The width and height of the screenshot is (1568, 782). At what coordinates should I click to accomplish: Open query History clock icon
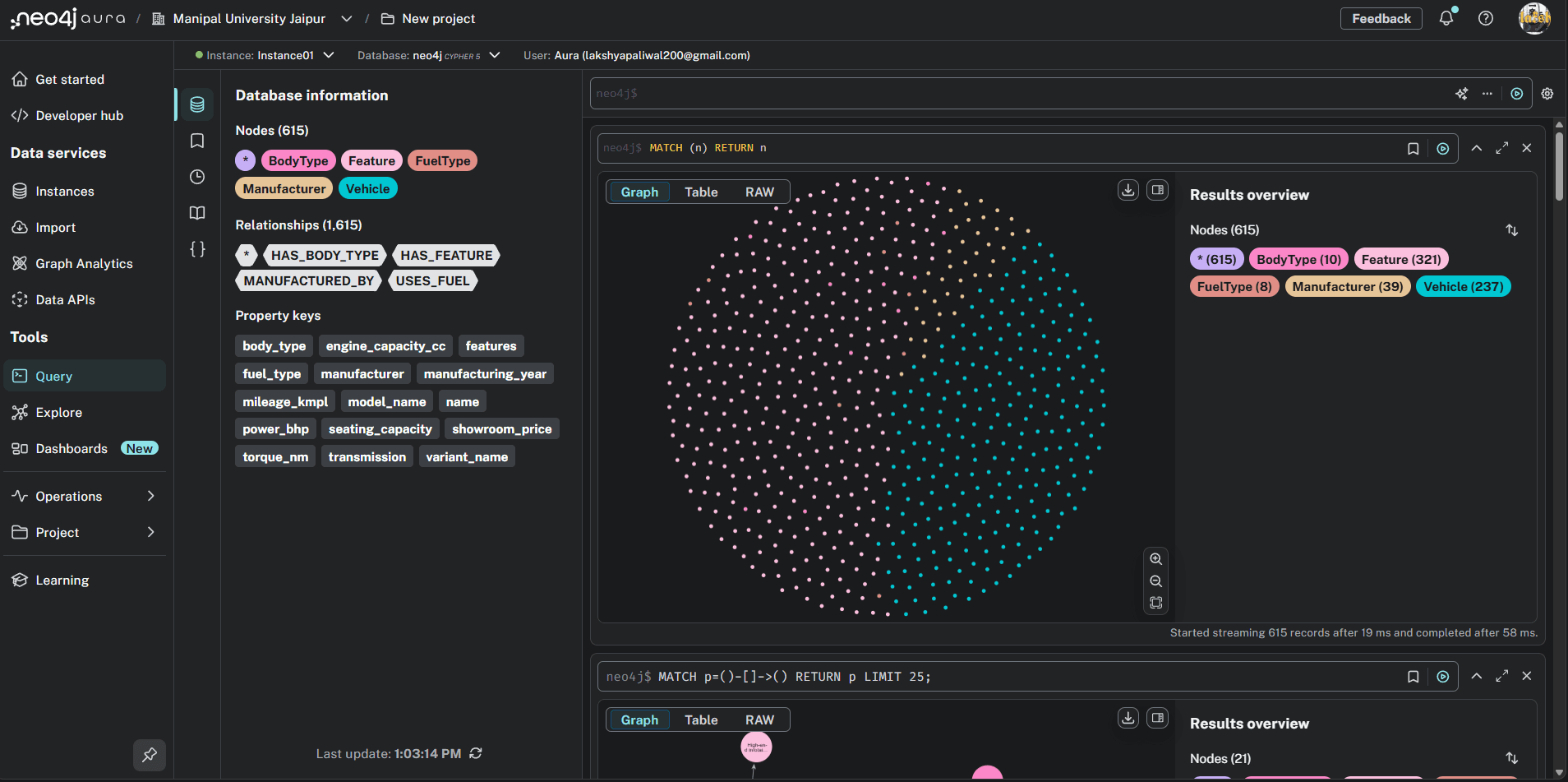pyautogui.click(x=197, y=177)
